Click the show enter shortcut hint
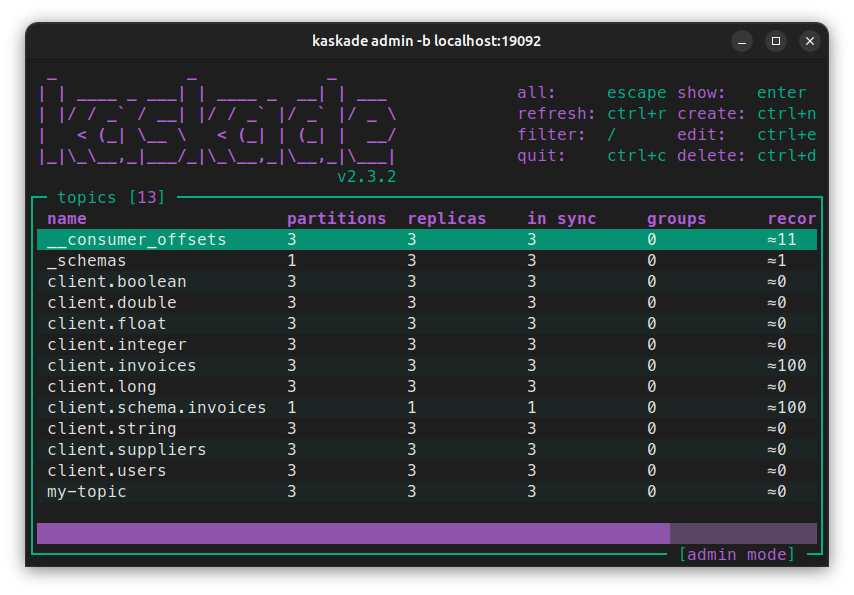Image resolution: width=854 pixels, height=595 pixels. click(741, 93)
